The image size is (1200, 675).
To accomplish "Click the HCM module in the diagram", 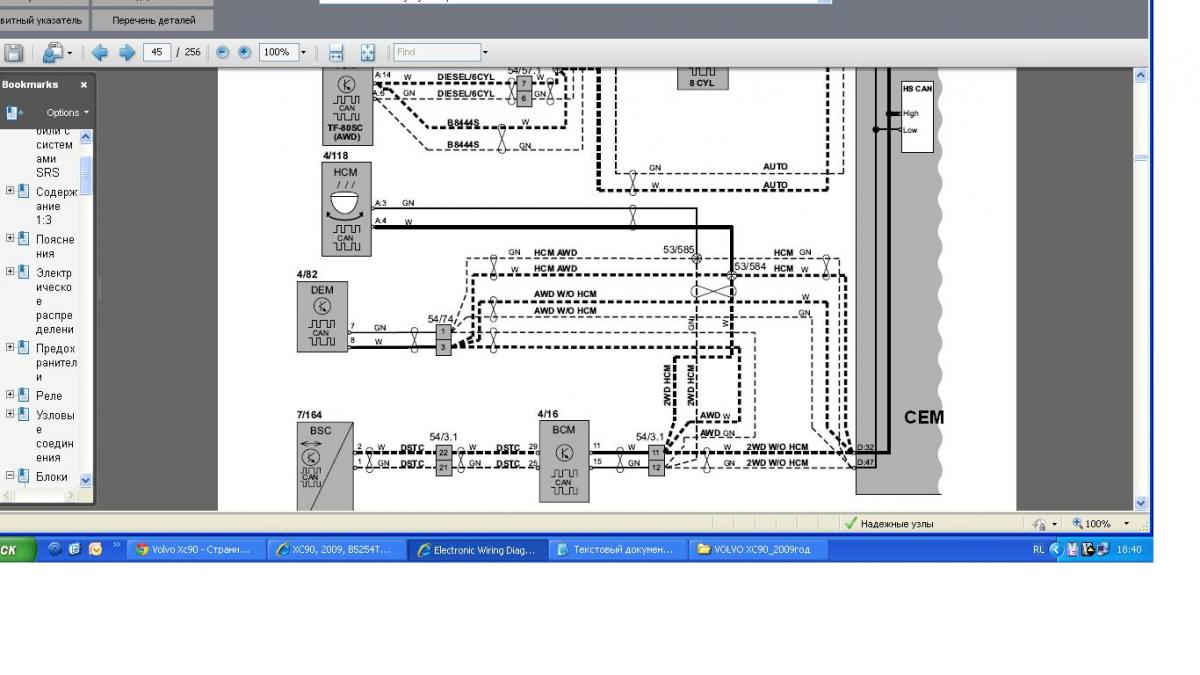I will click(346, 210).
